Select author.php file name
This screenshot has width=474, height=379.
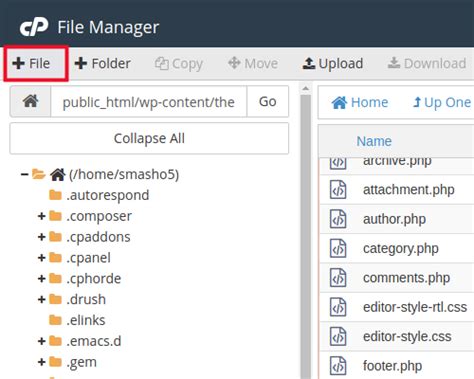394,219
